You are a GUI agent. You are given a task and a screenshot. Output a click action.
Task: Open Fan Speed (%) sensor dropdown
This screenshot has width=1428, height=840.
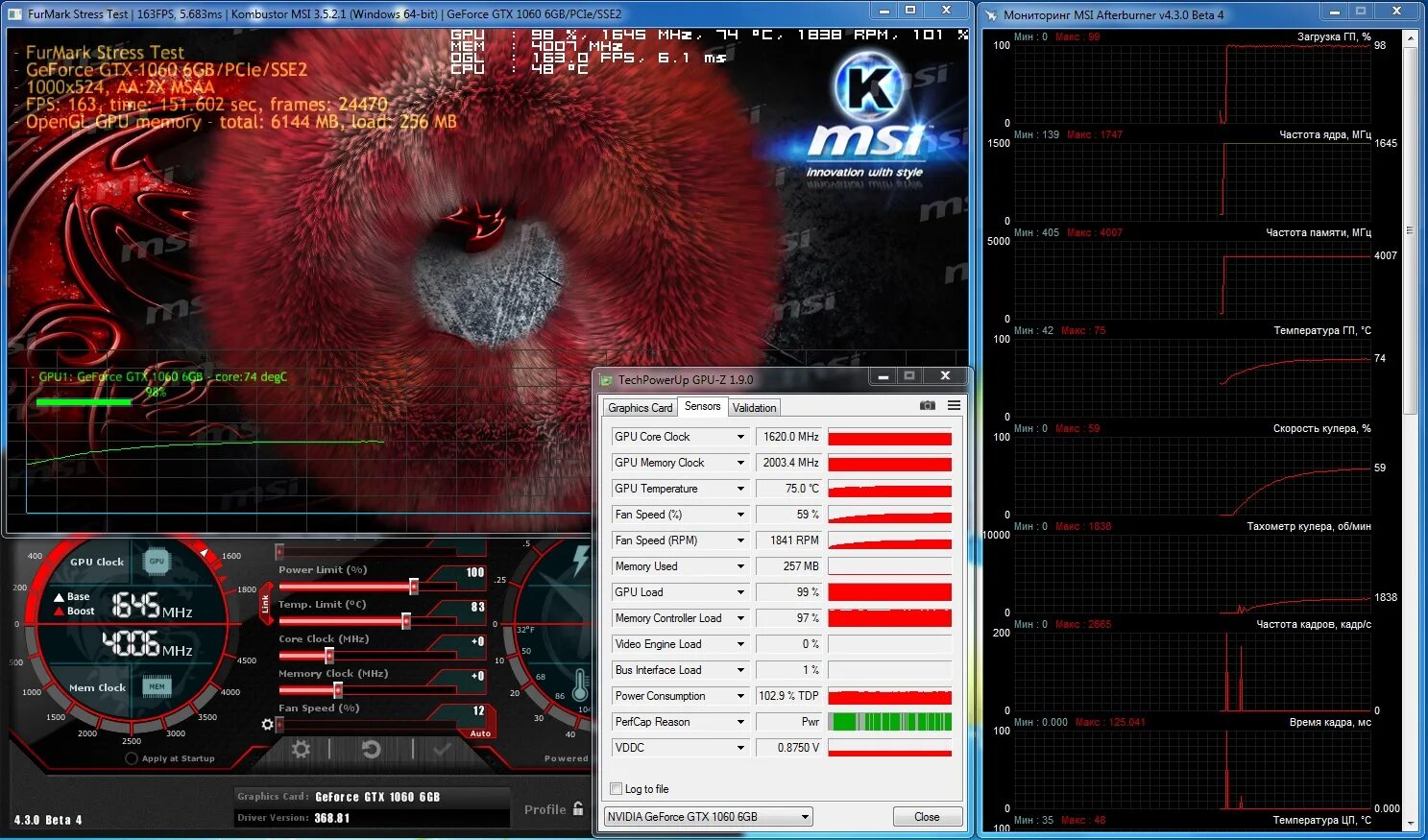click(x=740, y=515)
